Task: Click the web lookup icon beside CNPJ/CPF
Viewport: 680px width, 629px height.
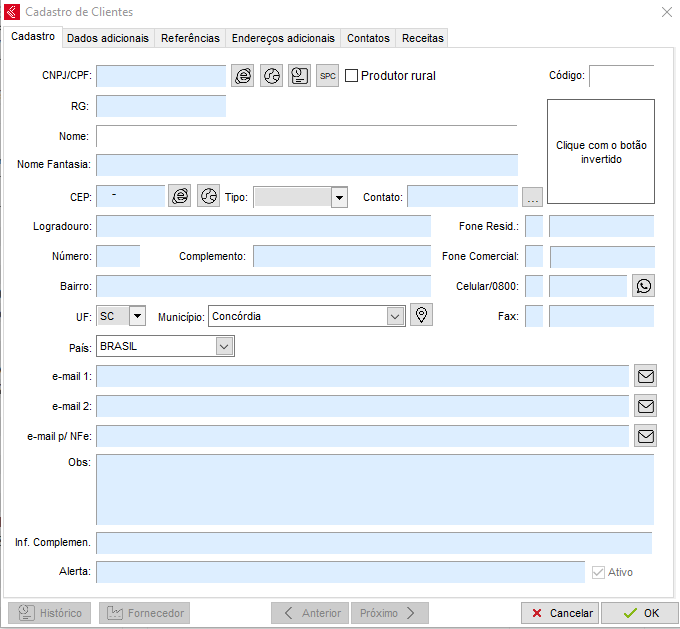Action: pos(243,76)
